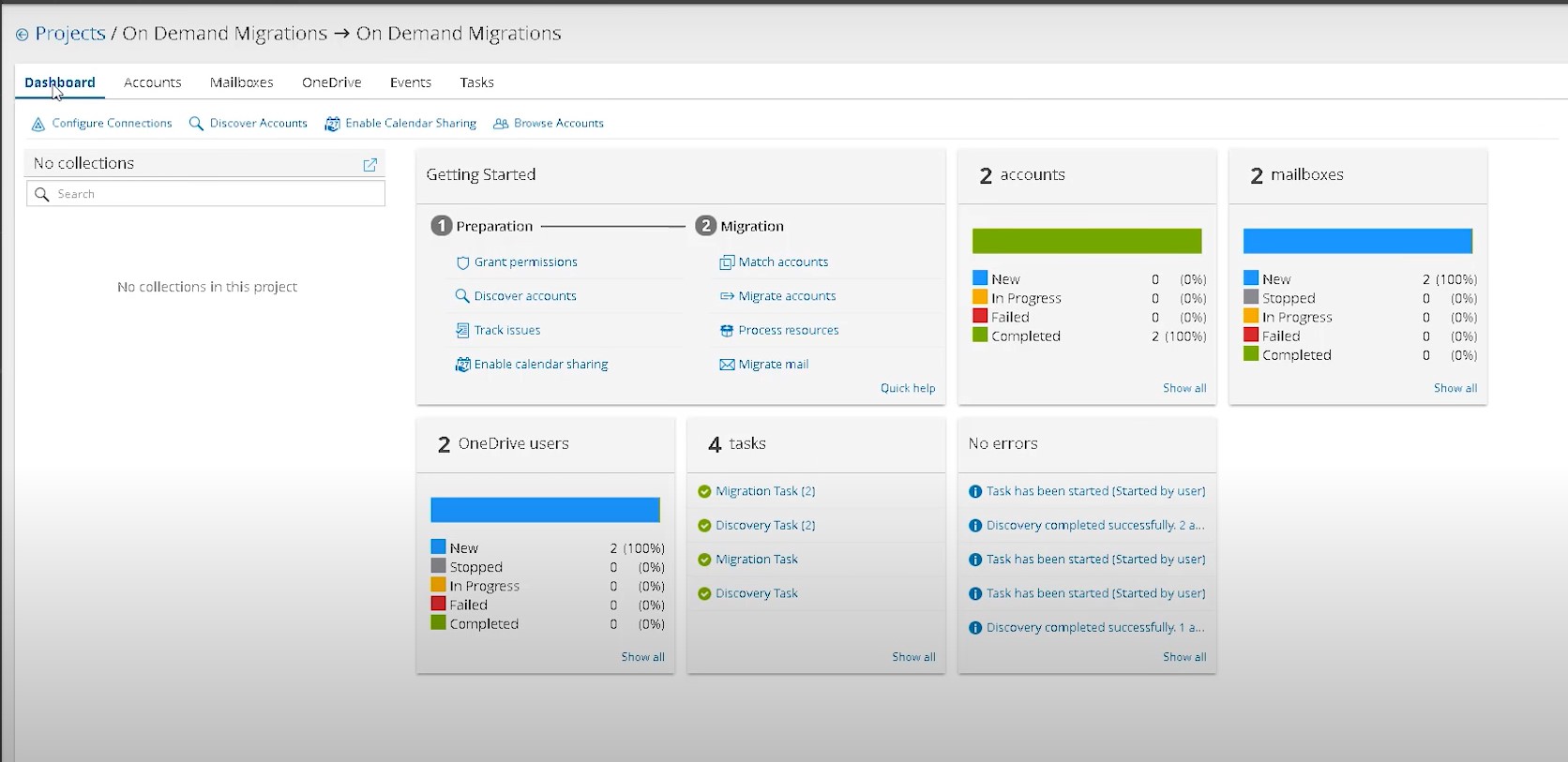The width and height of the screenshot is (1568, 762).
Task: Click the Discover Accounts magnifier icon in toolbar
Action: [x=196, y=124]
